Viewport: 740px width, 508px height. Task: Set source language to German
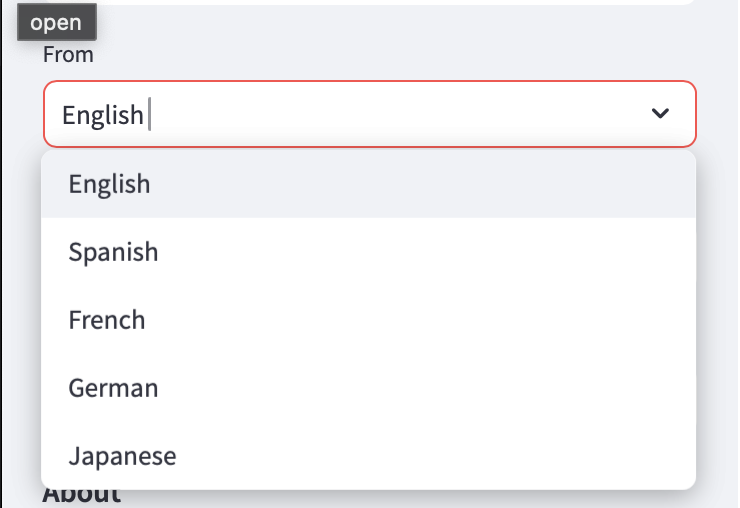tap(369, 388)
